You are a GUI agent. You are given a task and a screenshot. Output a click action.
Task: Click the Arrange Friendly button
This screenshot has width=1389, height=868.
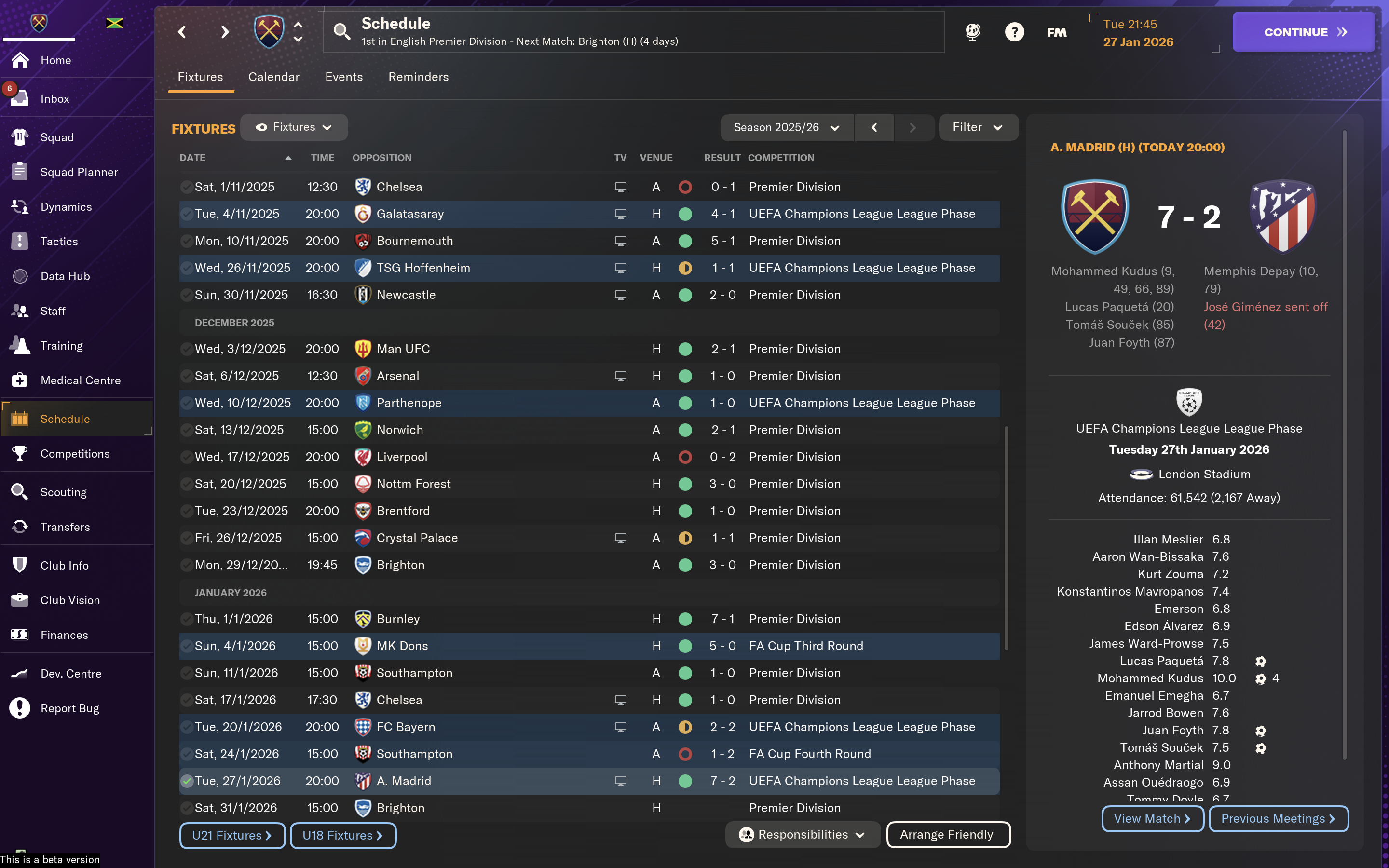[947, 835]
